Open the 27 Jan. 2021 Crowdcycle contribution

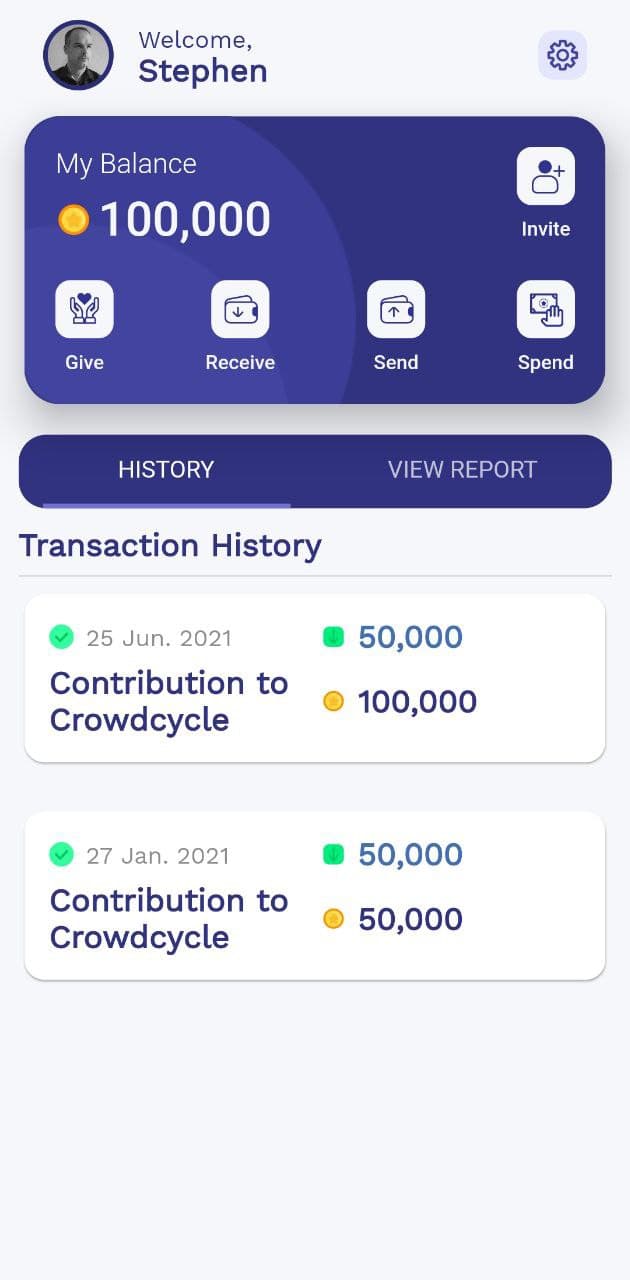pos(170,919)
